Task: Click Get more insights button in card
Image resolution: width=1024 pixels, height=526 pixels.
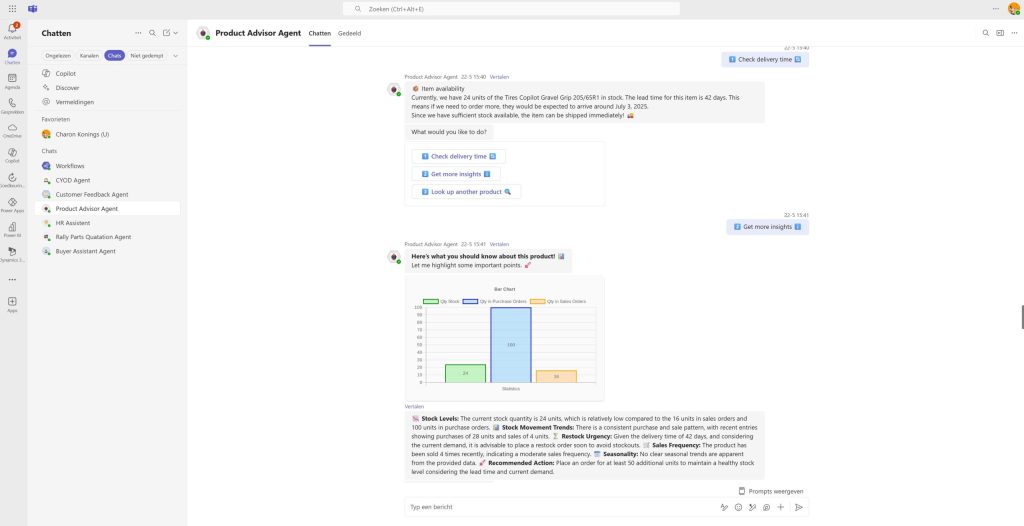Action: (456, 174)
